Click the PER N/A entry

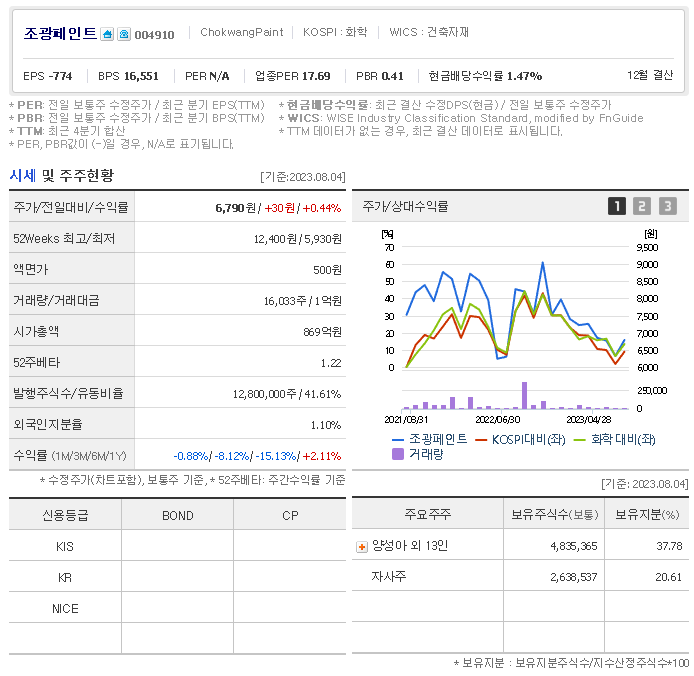207,76
